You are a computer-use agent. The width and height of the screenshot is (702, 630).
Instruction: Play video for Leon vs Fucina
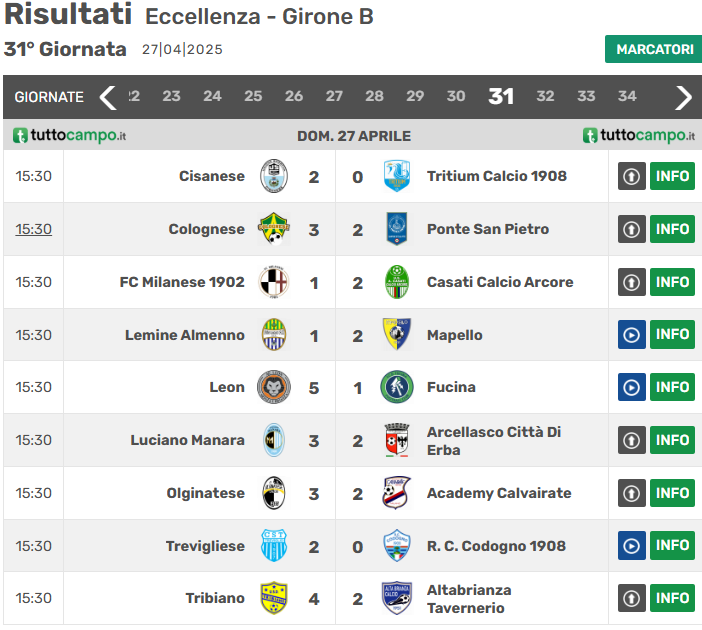coord(631,387)
